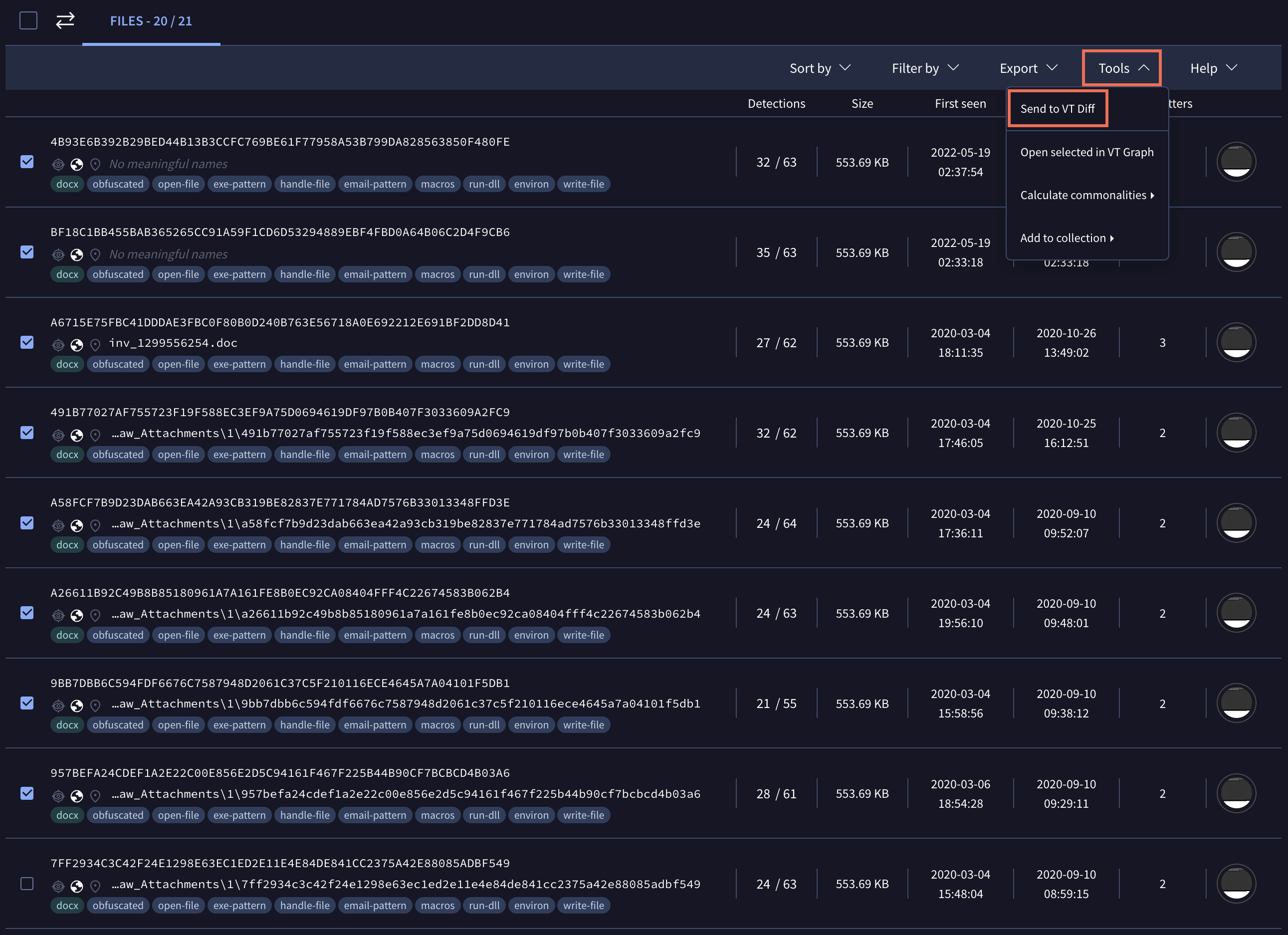
Task: Click the eye icon beside inv_1299556254.doc
Action: click(x=58, y=345)
